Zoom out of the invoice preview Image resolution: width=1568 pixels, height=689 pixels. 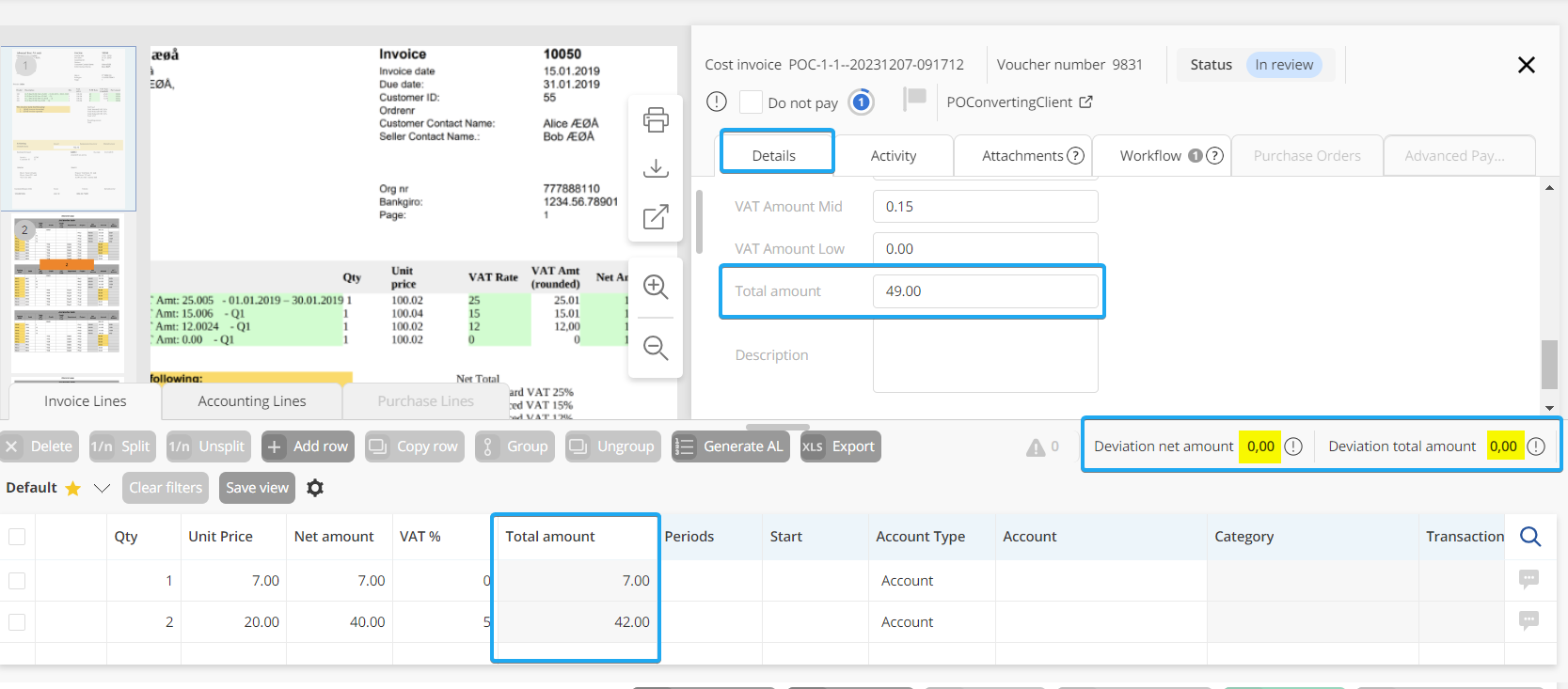[x=656, y=348]
